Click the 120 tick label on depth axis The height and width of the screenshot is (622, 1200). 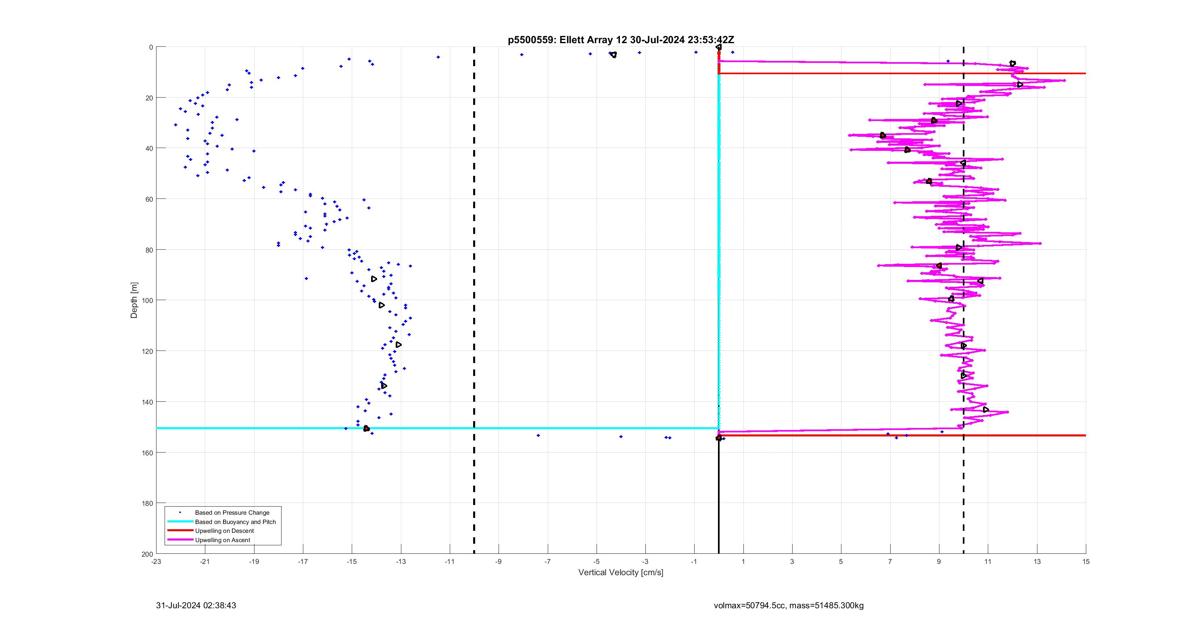[x=146, y=351]
